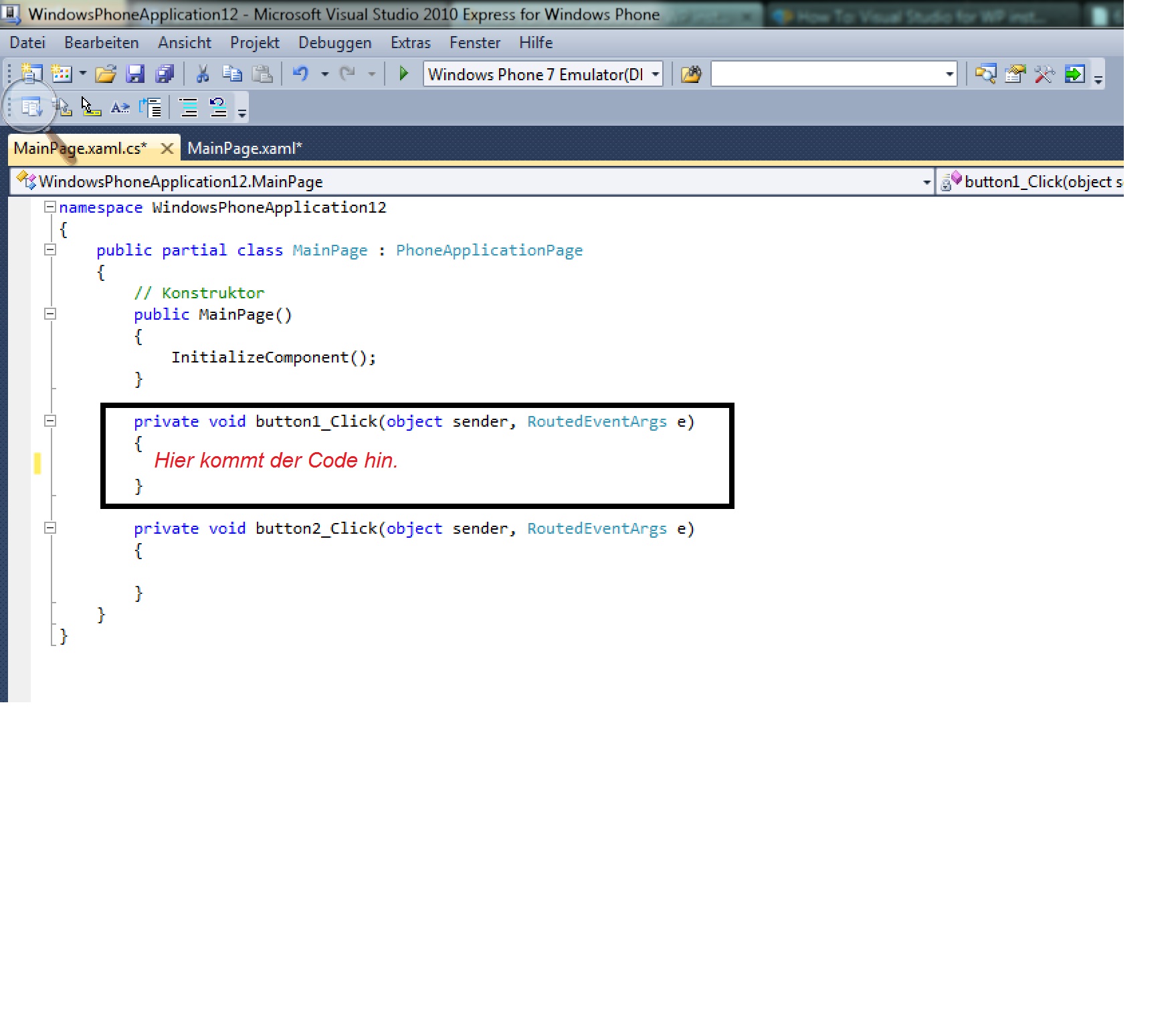Open the Ansicht menu
This screenshot has height=1030, width=1176.
pyautogui.click(x=185, y=43)
